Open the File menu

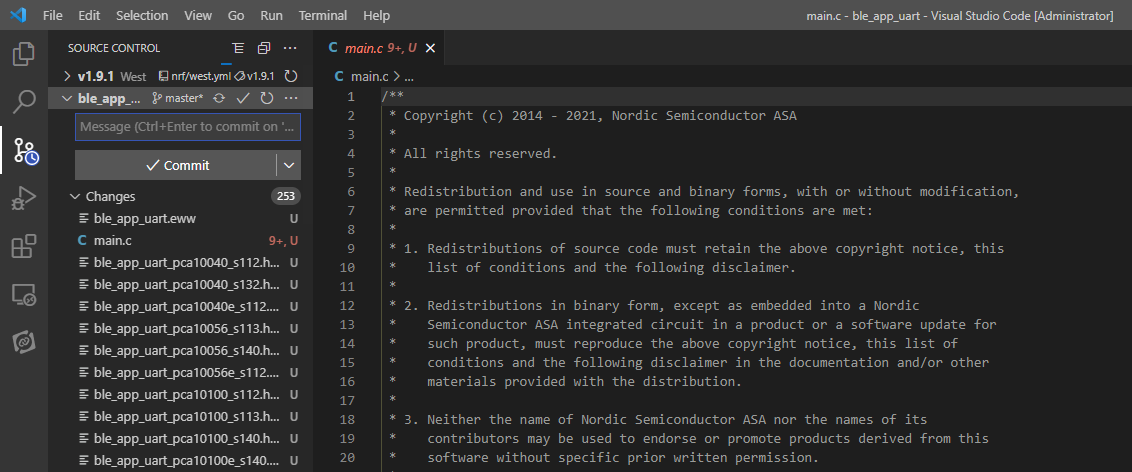click(53, 15)
